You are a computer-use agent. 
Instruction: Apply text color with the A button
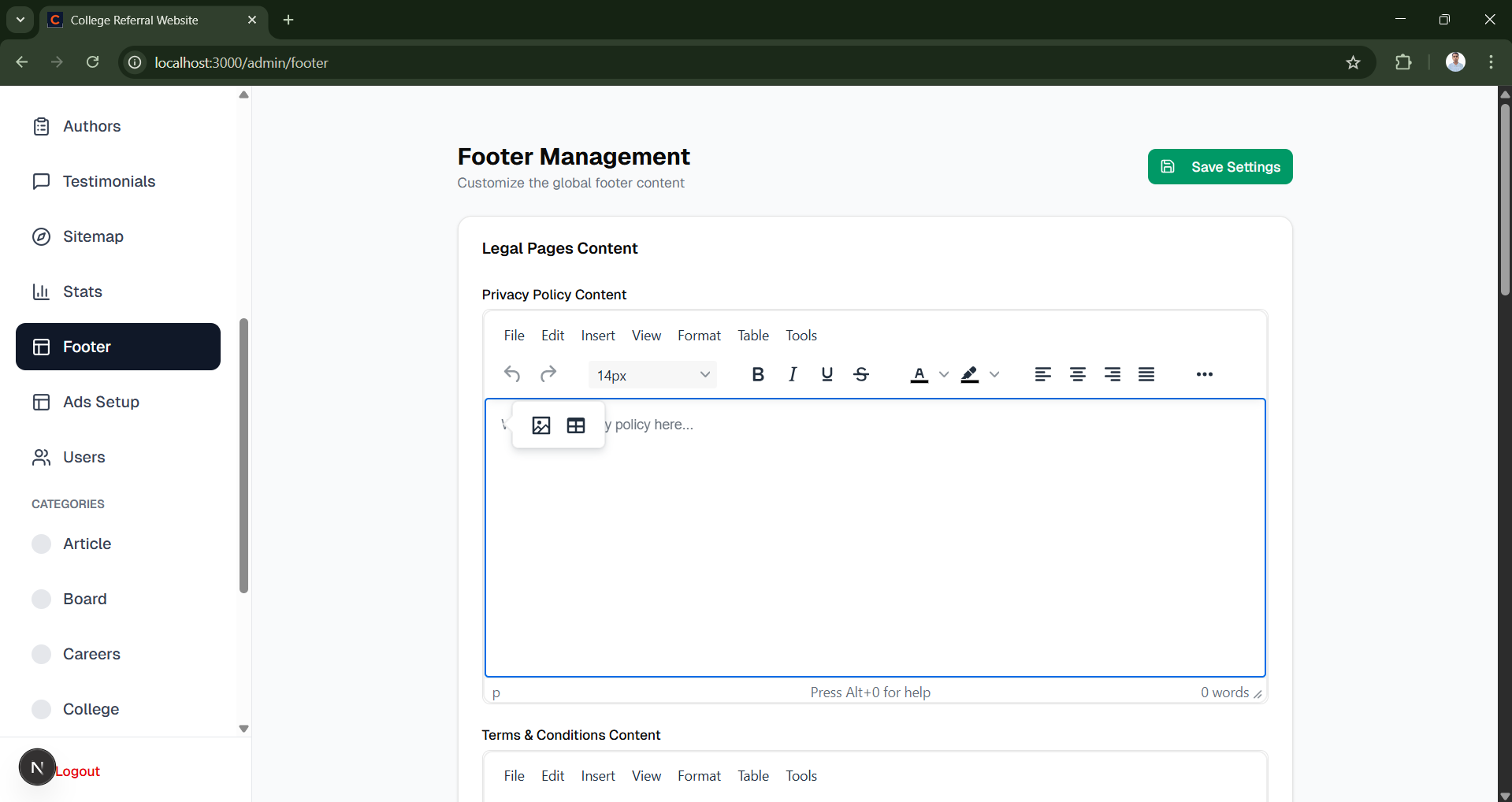919,374
